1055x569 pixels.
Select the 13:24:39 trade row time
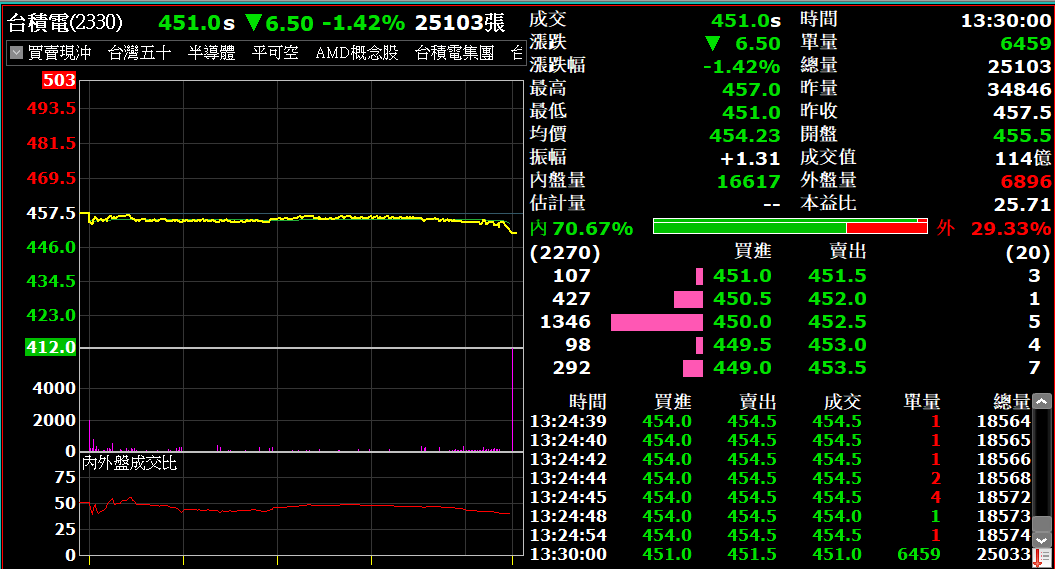click(568, 421)
